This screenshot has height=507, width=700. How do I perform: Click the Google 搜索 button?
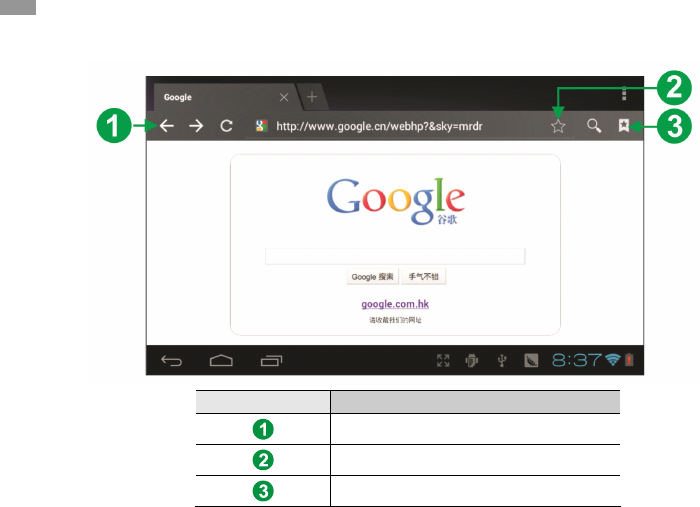[x=372, y=277]
